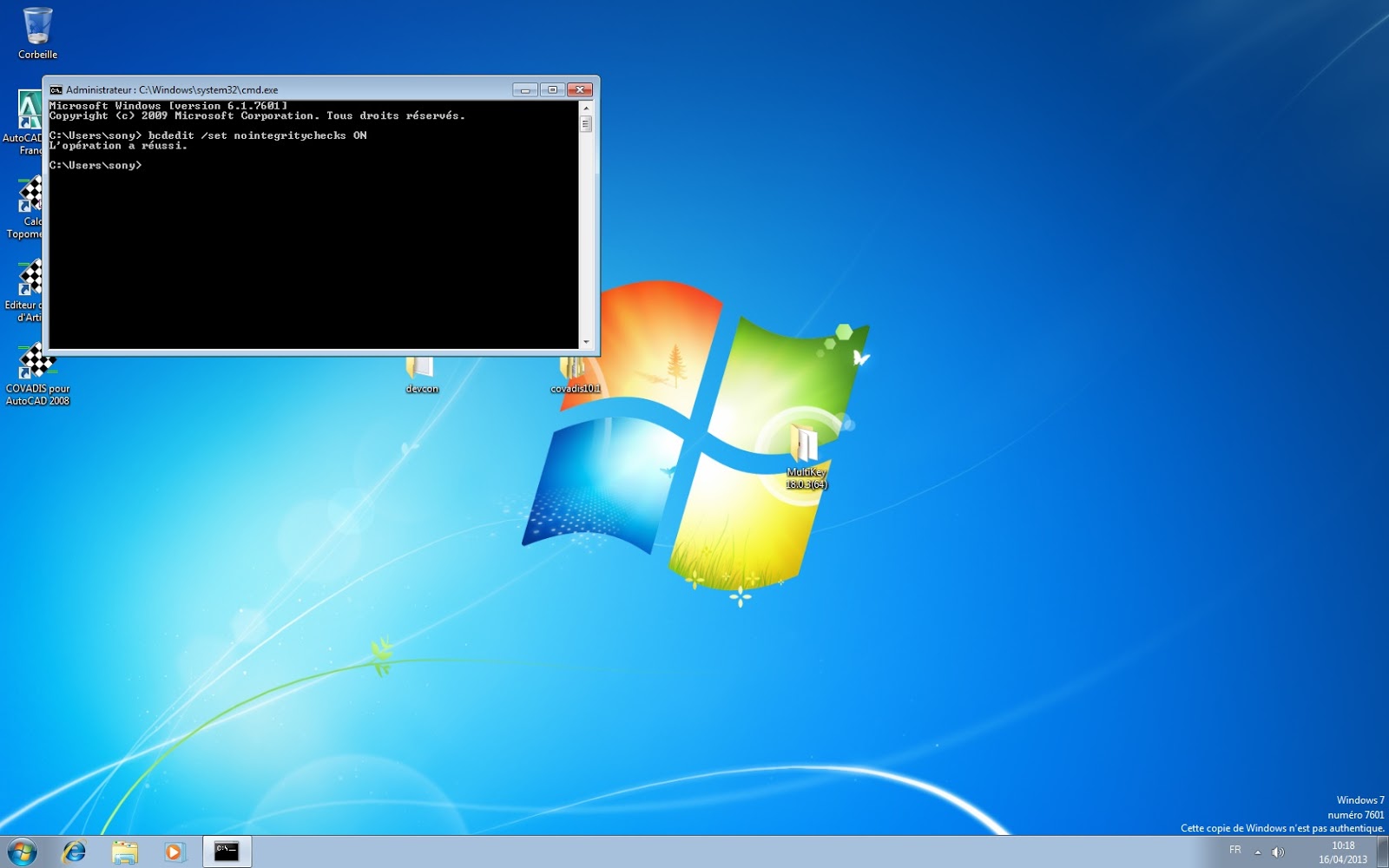Click the Copyright 2009 Microsoft Corporation line
The image size is (1389, 868).
coord(257,115)
